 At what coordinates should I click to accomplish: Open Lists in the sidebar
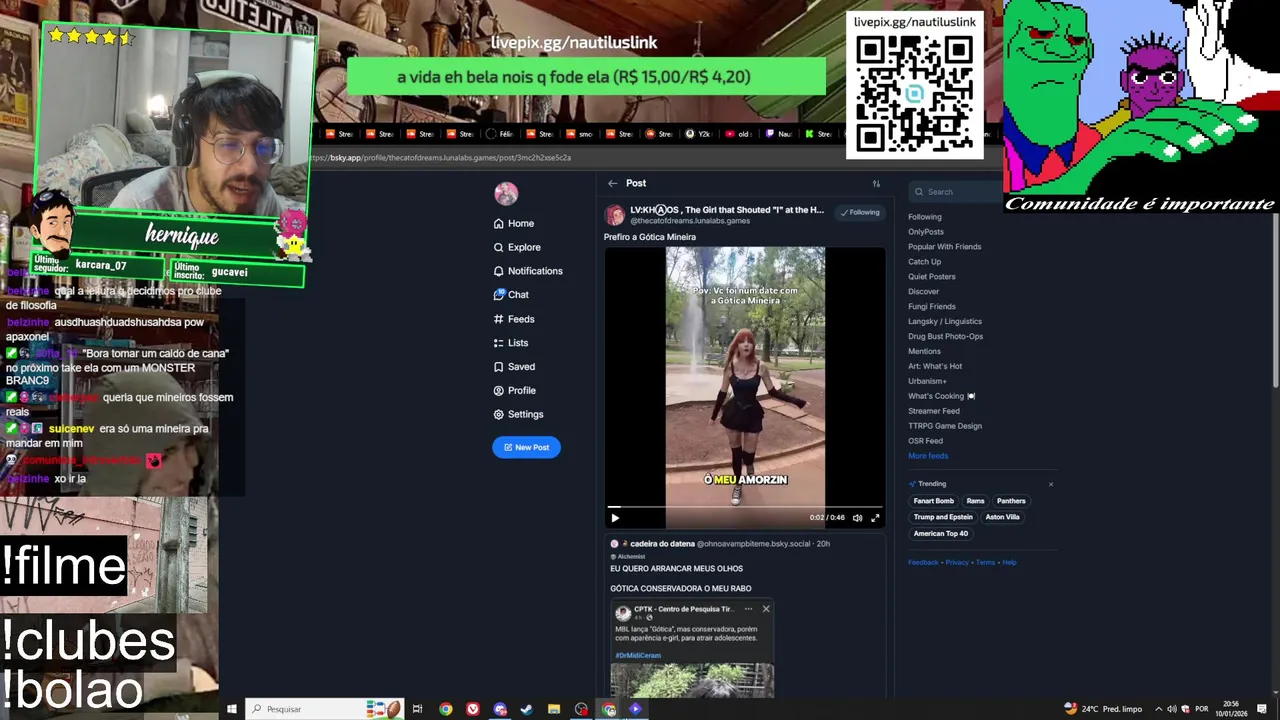click(511, 343)
